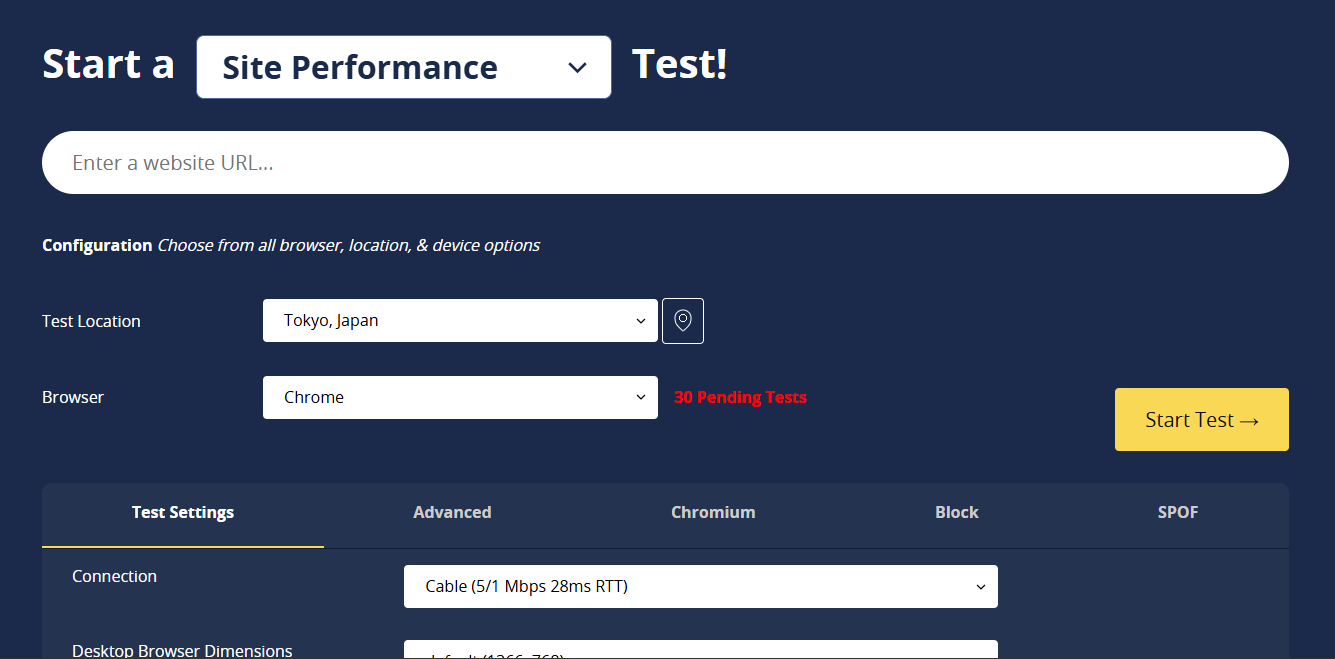Click the website URL input field

point(664,163)
